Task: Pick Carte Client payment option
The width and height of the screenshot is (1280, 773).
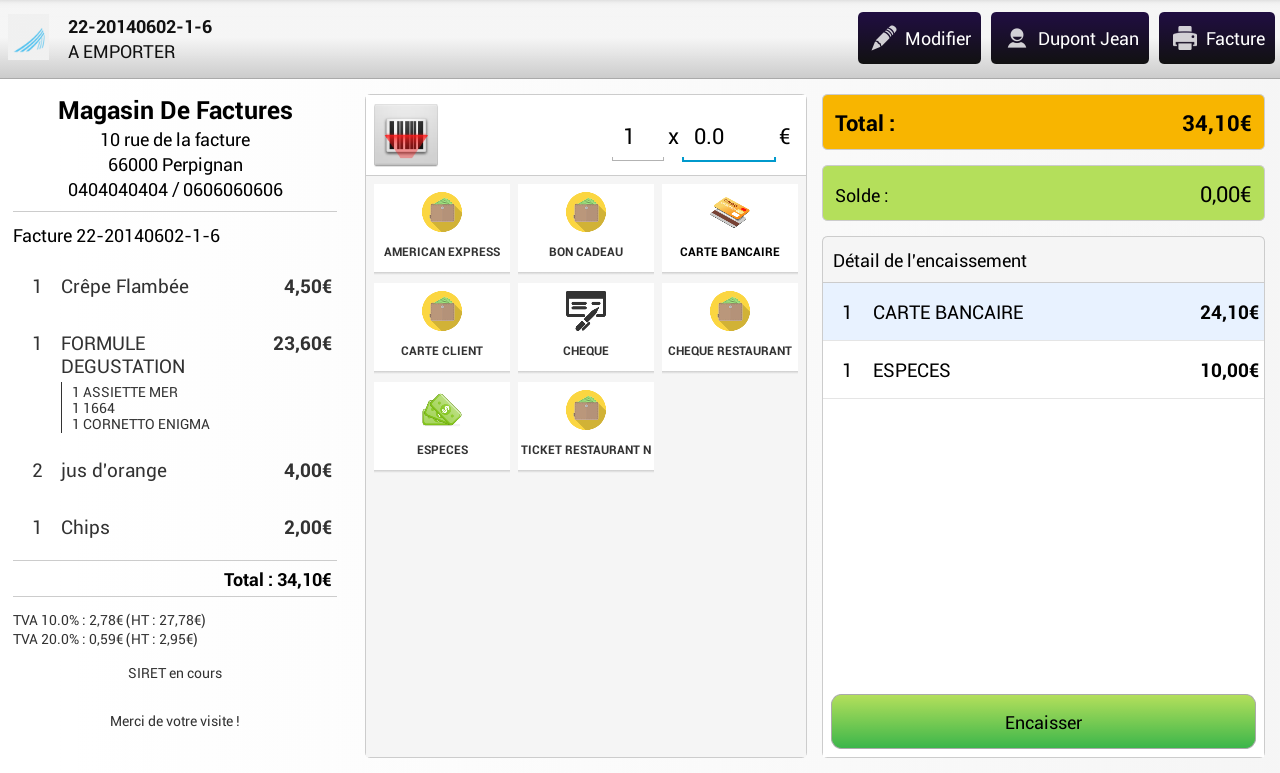Action: tap(442, 326)
